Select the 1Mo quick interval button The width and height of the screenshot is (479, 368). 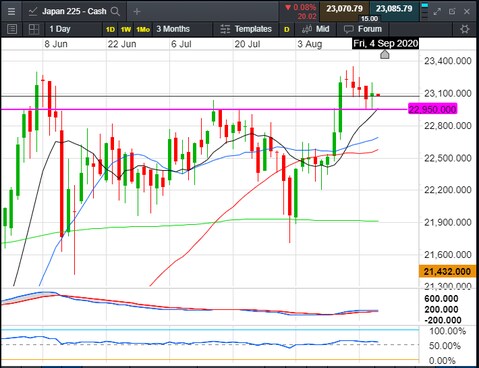click(x=143, y=30)
